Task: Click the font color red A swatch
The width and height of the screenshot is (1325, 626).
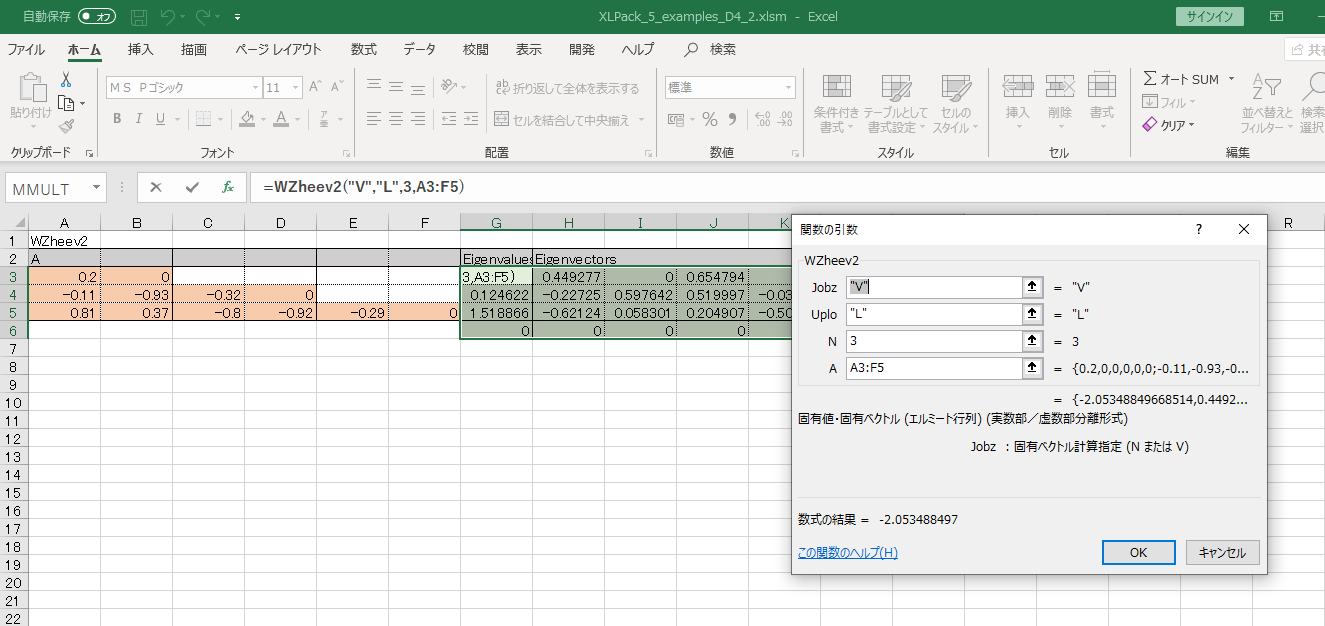Action: 281,120
